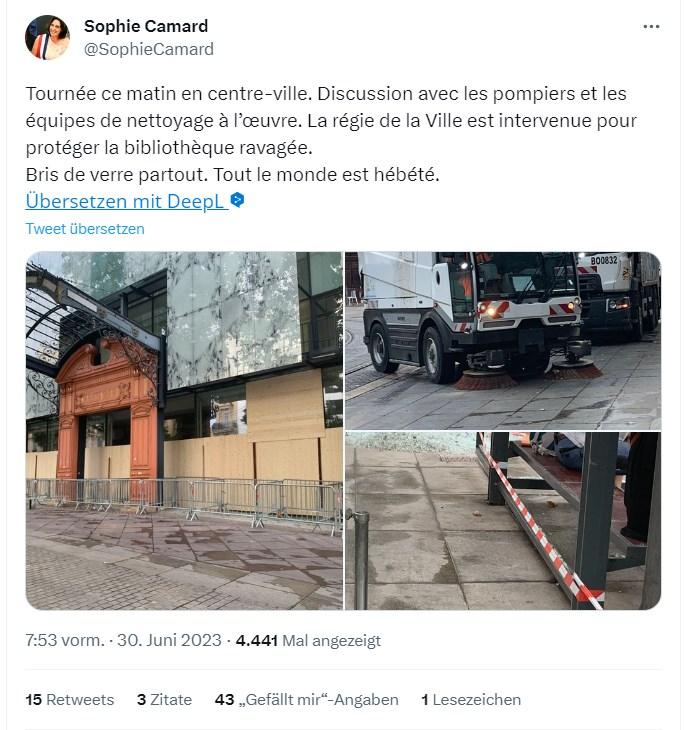View the 4.441 Mal angezeigt count
This screenshot has width=685, height=730.
pos(308,641)
